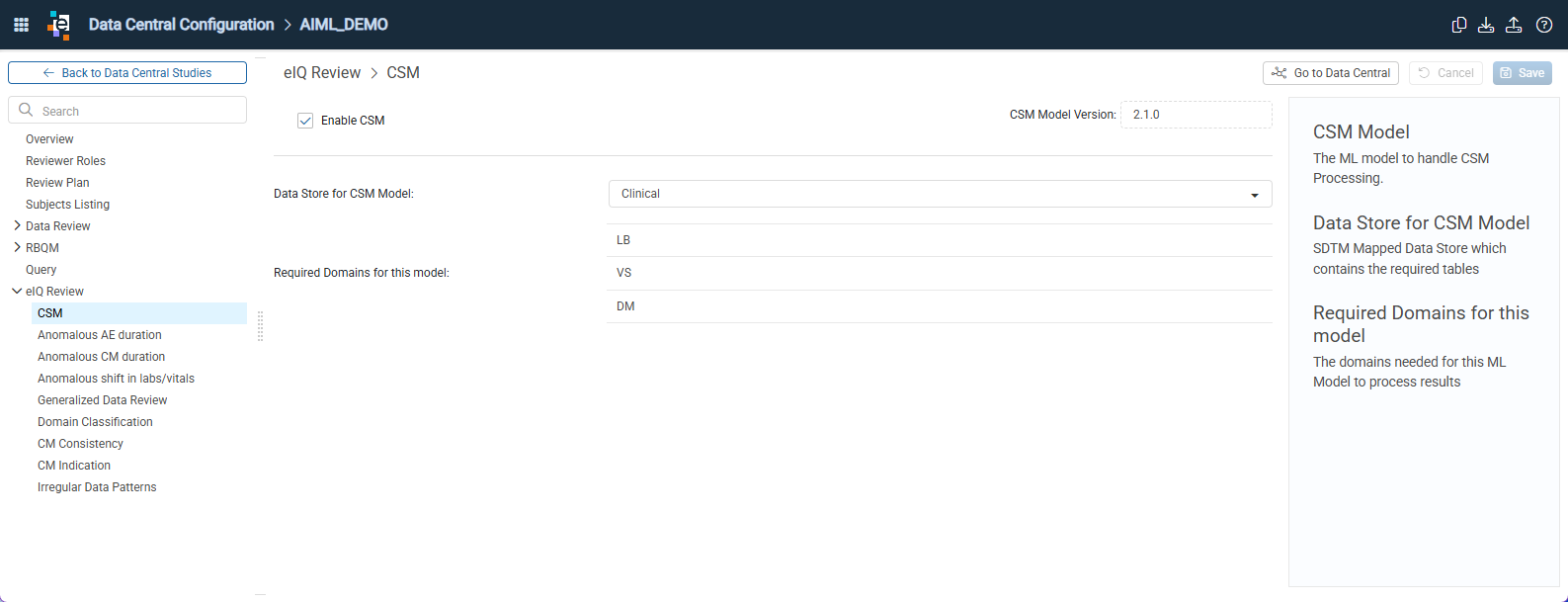Select Domain Classification
1568x602 pixels.
click(95, 422)
